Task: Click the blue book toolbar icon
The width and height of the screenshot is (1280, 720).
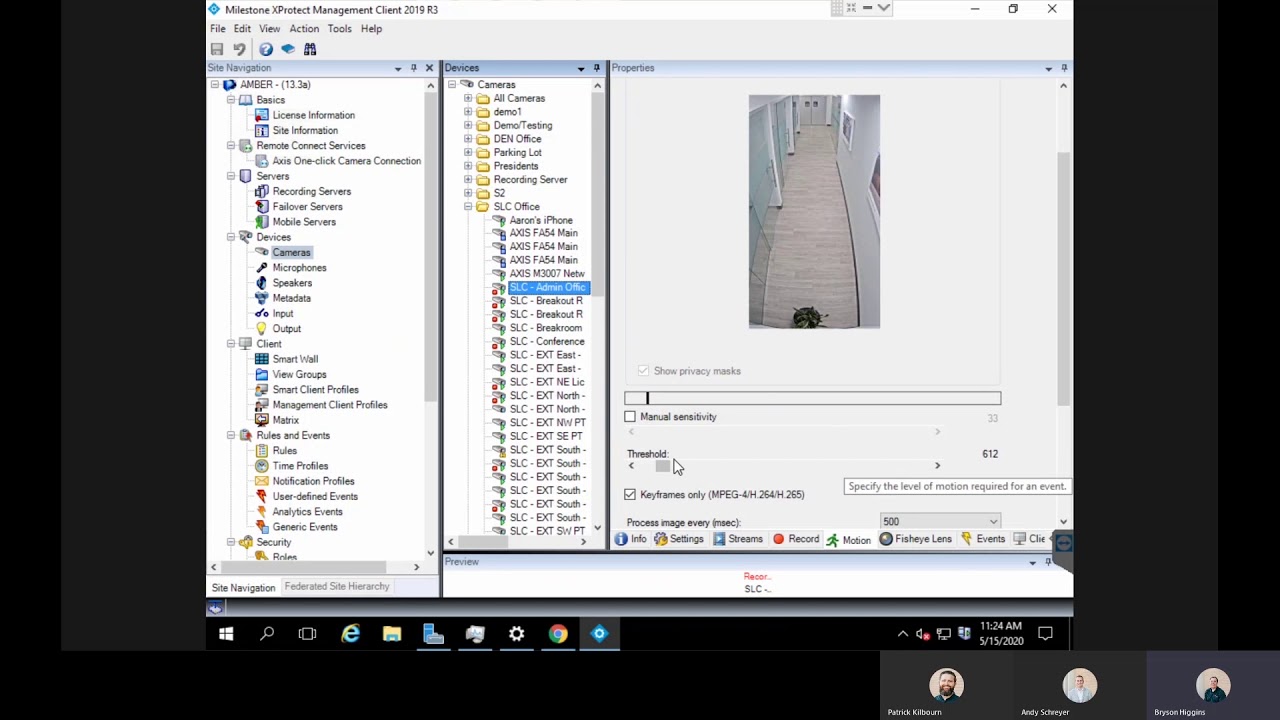Action: [288, 49]
